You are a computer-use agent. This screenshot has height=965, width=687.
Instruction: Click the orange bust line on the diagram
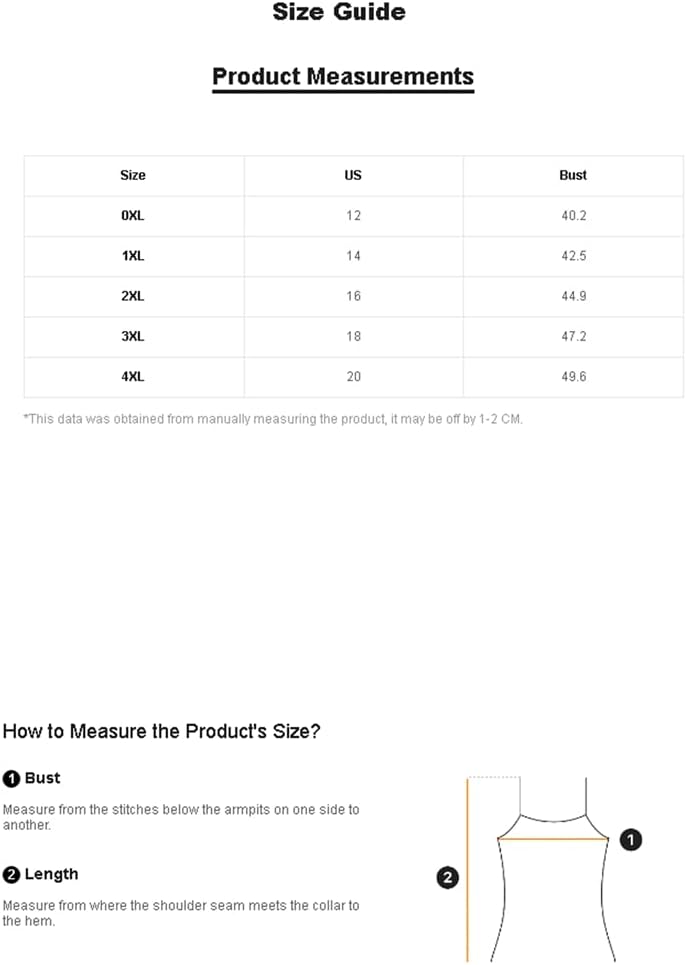[x=553, y=838]
